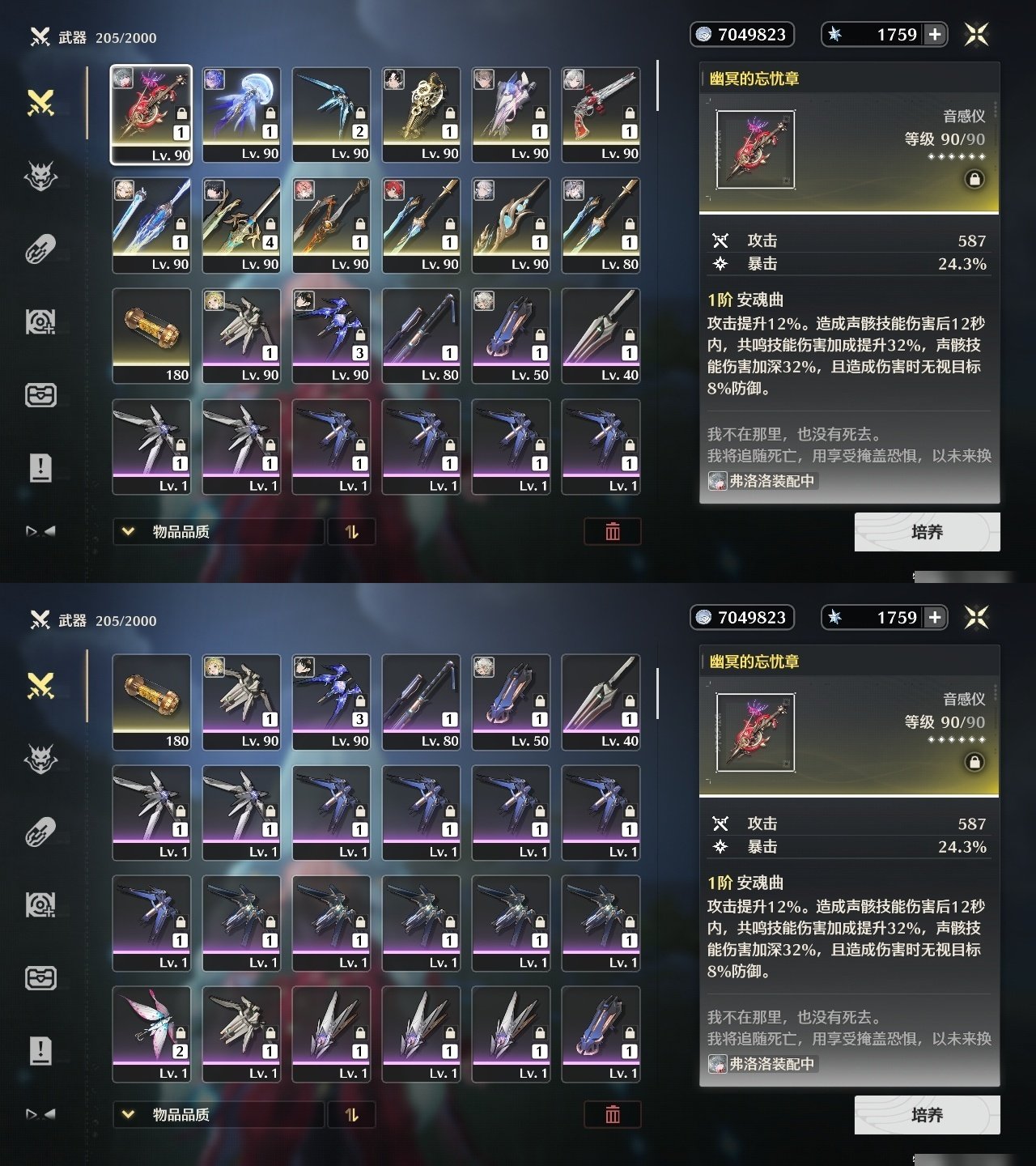Viewport: 1036px width, 1166px height.
Task: Expand the sort dropdown arrow in bottom panel
Action: 128,1114
